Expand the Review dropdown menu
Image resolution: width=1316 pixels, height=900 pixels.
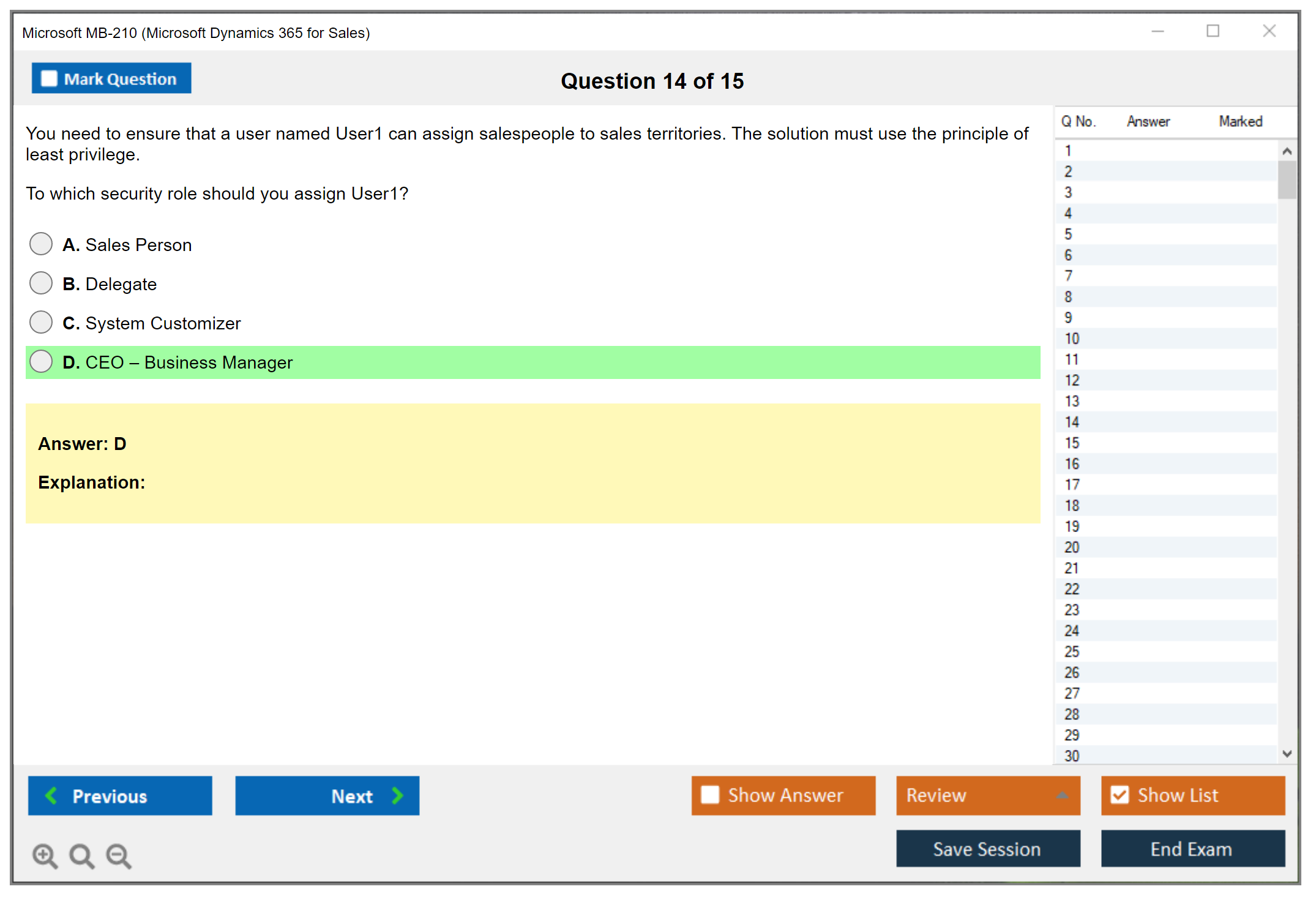coord(1062,795)
